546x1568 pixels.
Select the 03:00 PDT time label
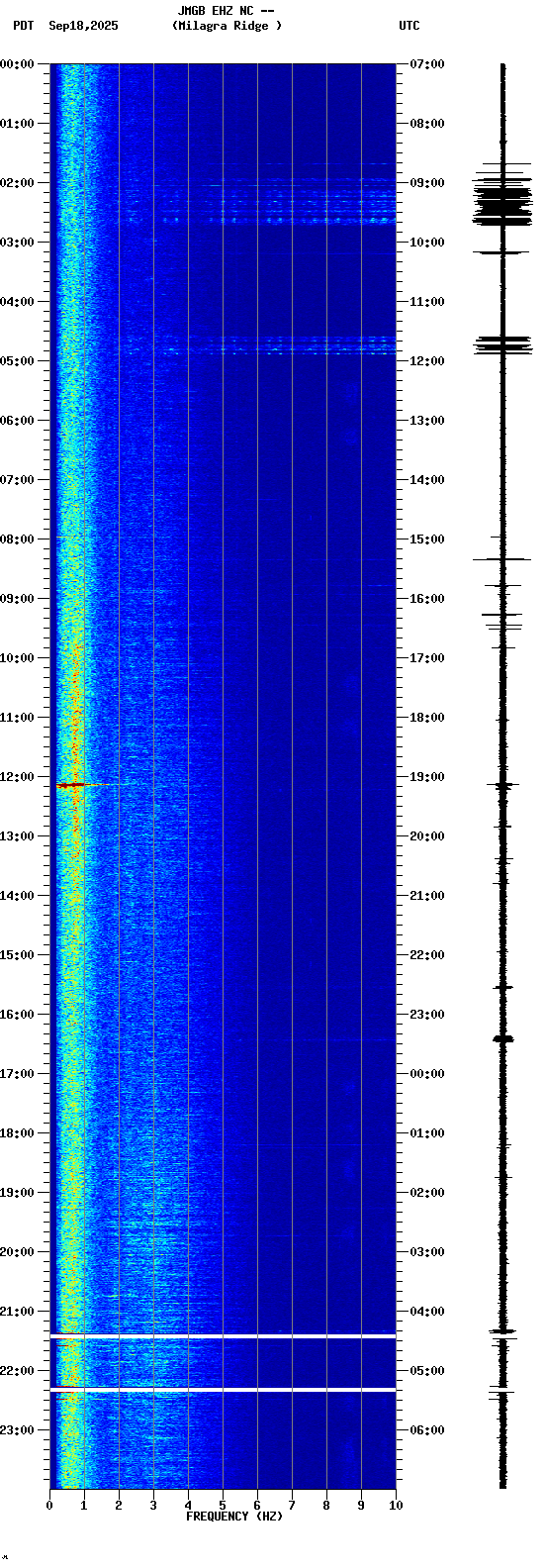click(x=17, y=243)
